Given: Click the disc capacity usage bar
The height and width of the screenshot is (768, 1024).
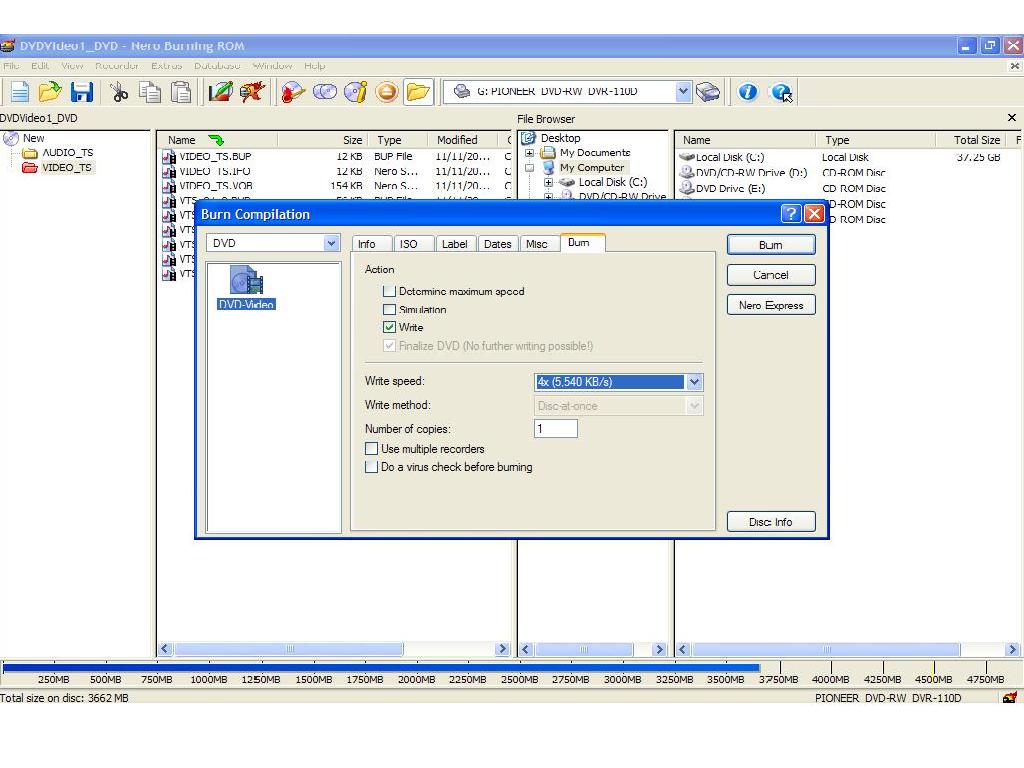Looking at the screenshot, I should pyautogui.click(x=381, y=667).
